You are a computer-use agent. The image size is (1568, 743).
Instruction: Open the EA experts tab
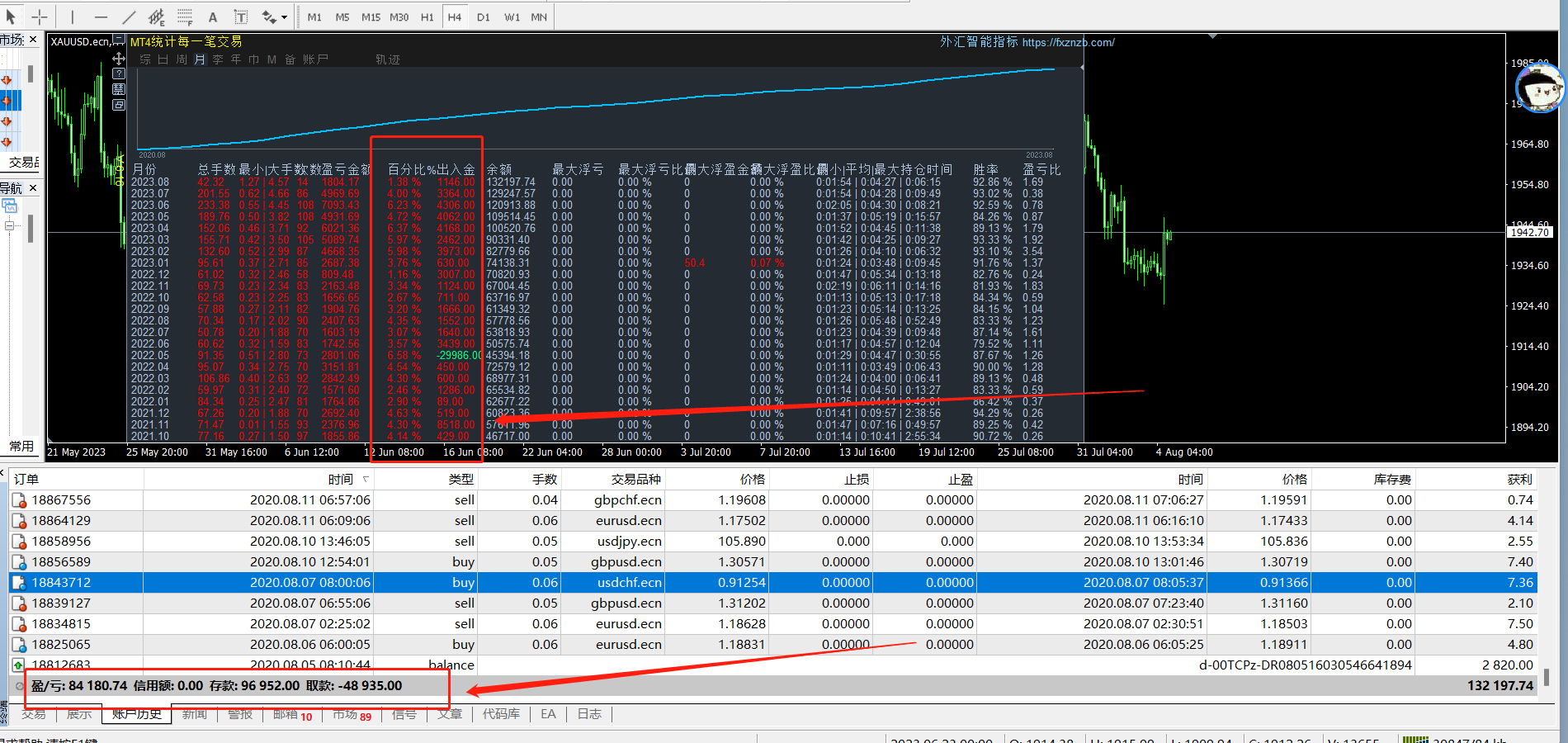coord(548,714)
